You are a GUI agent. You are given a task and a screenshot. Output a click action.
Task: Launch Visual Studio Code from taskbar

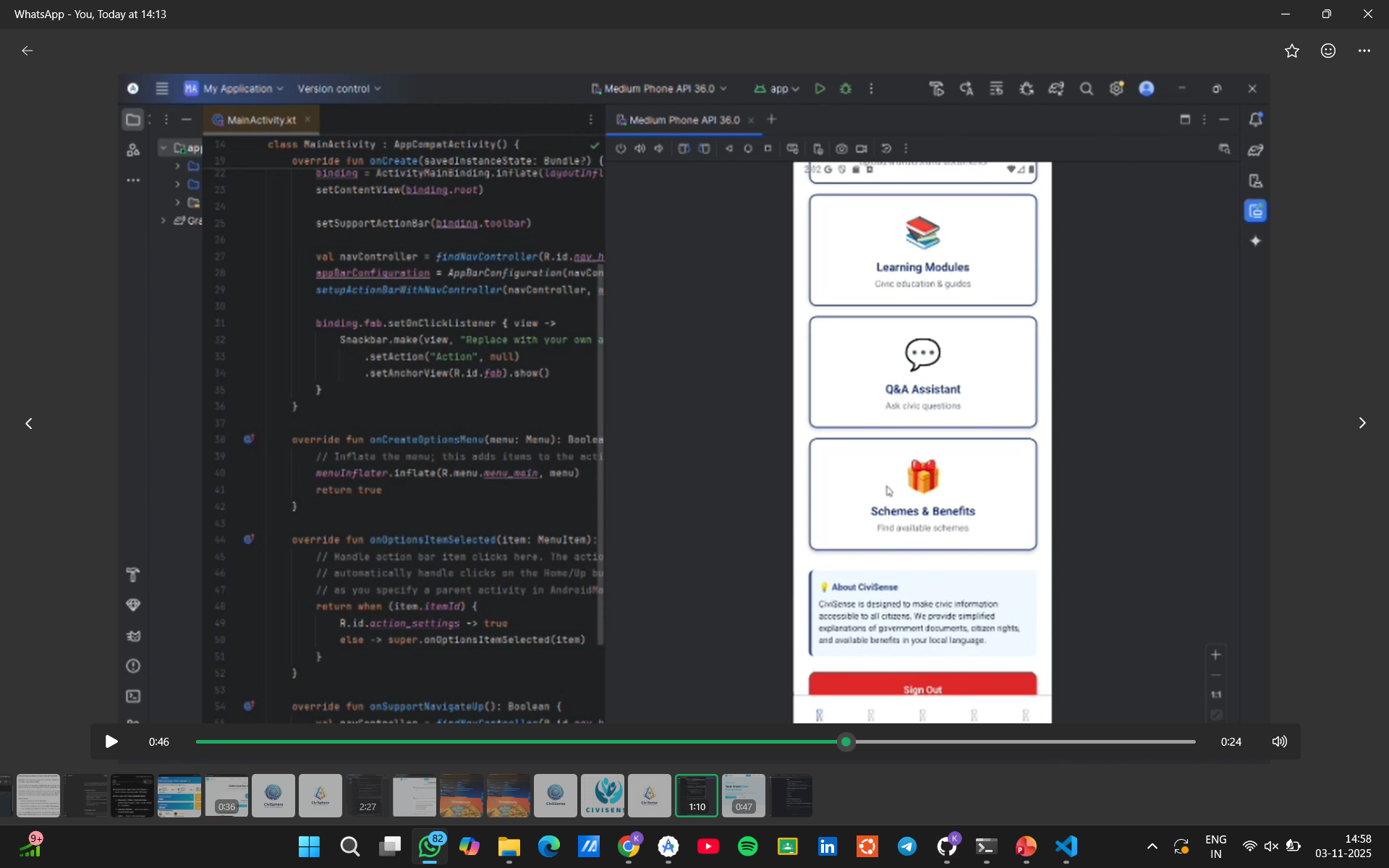(1066, 846)
